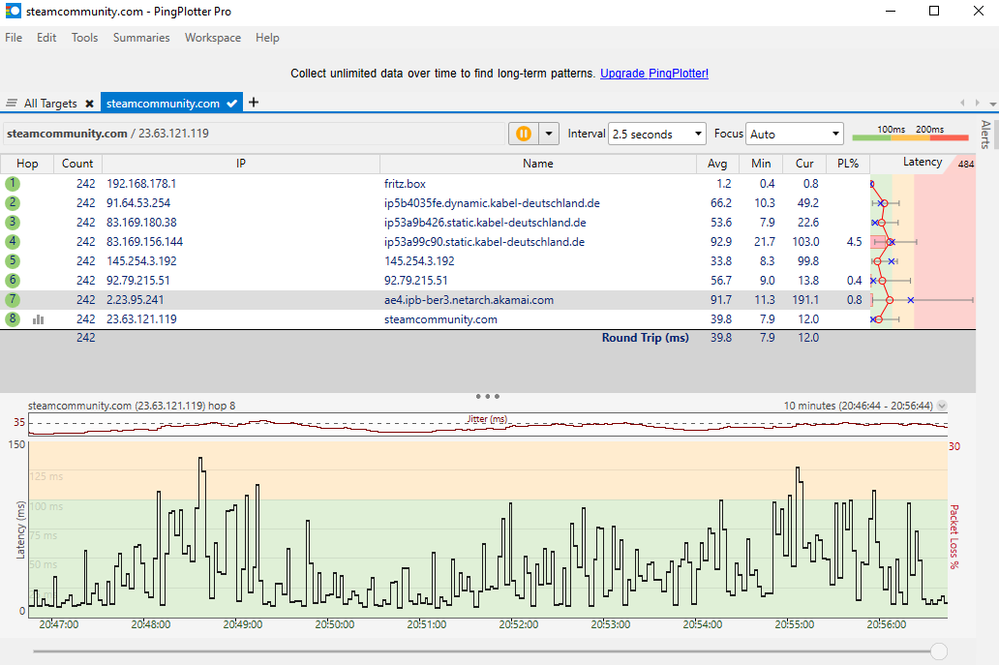Click the Avg column header
Viewport: 999px width, 665px height.
pyautogui.click(x=717, y=164)
